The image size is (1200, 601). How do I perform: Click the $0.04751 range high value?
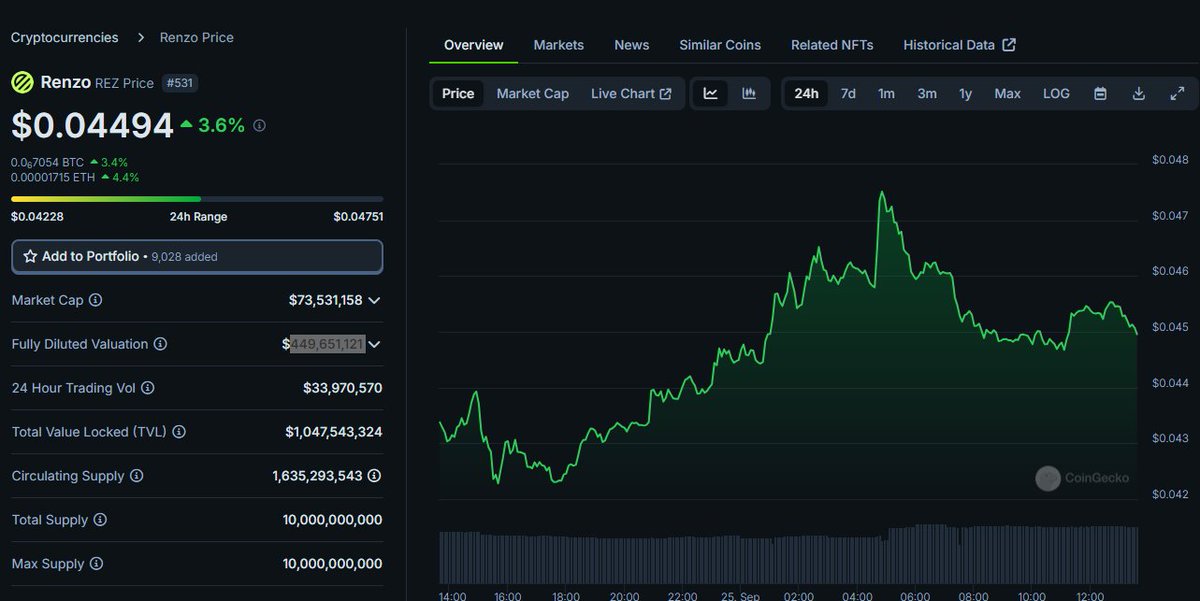pyautogui.click(x=358, y=216)
